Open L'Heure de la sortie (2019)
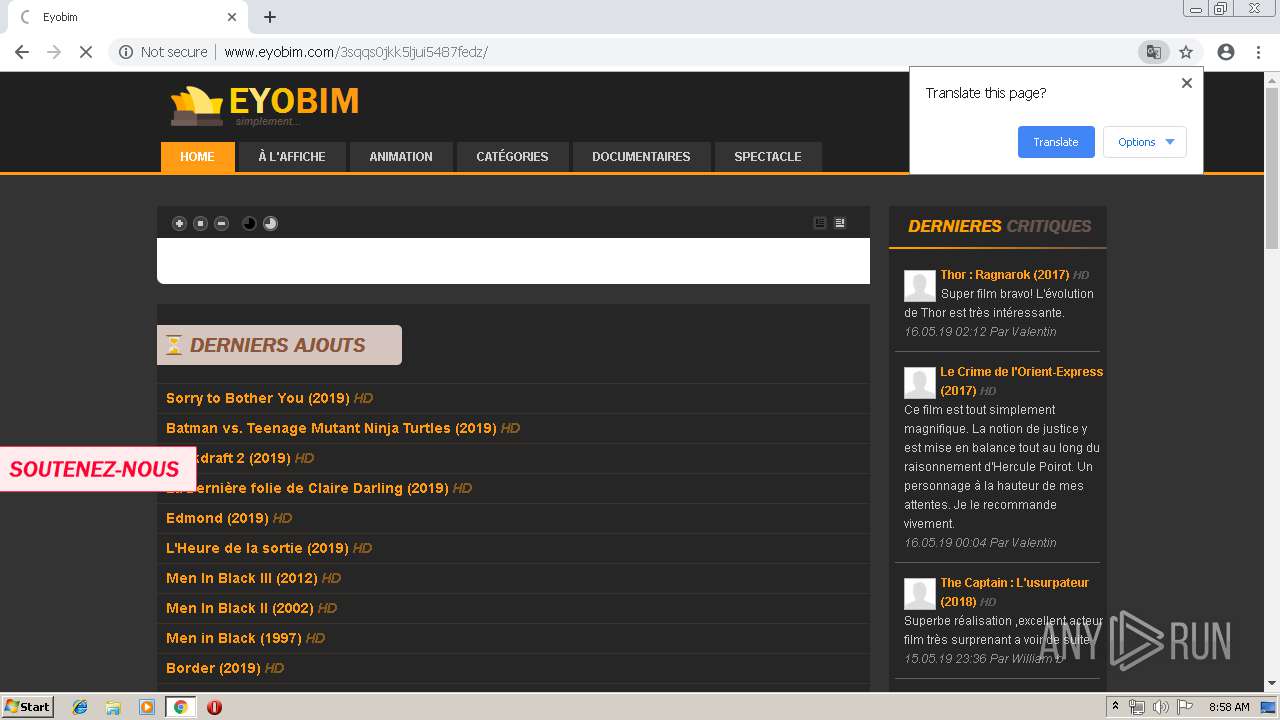The image size is (1280, 720). 257,548
